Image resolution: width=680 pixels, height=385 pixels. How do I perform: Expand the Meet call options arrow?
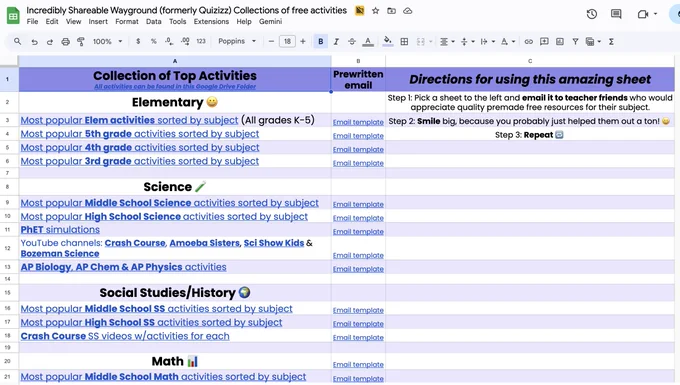pos(655,14)
